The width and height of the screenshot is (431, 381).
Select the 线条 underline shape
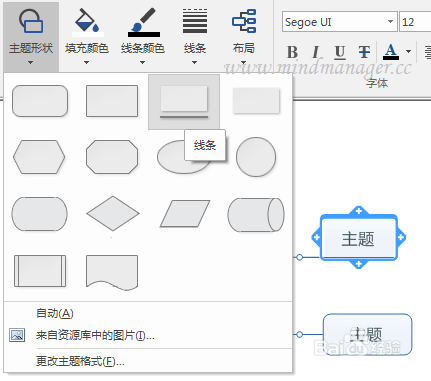click(x=184, y=102)
